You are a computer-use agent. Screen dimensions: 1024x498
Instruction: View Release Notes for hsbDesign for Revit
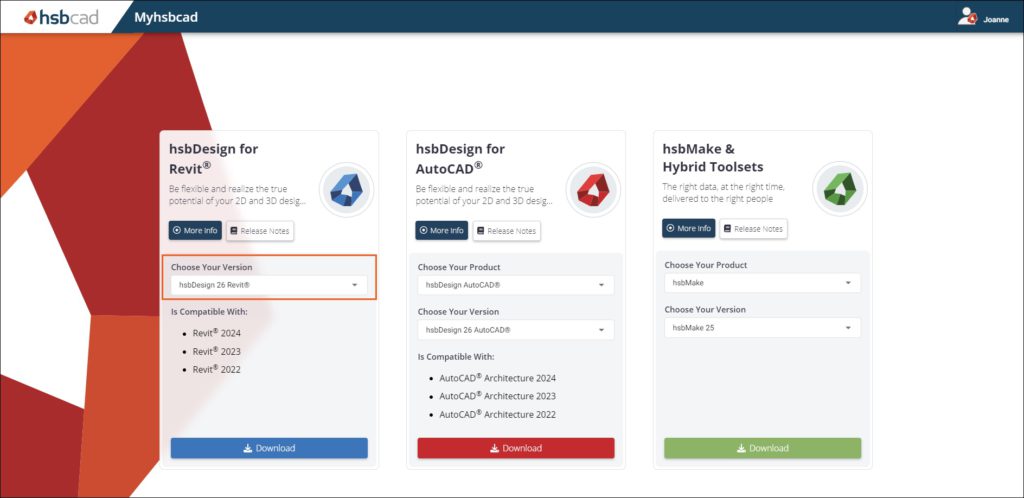(260, 230)
